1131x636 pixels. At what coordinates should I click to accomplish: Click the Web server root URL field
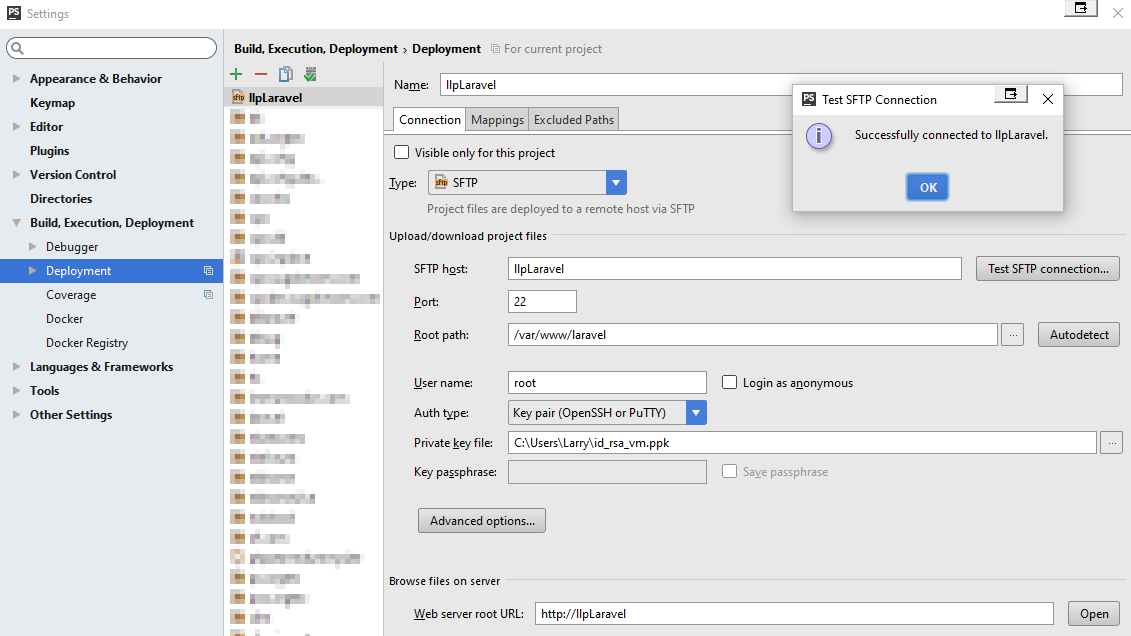(x=793, y=614)
